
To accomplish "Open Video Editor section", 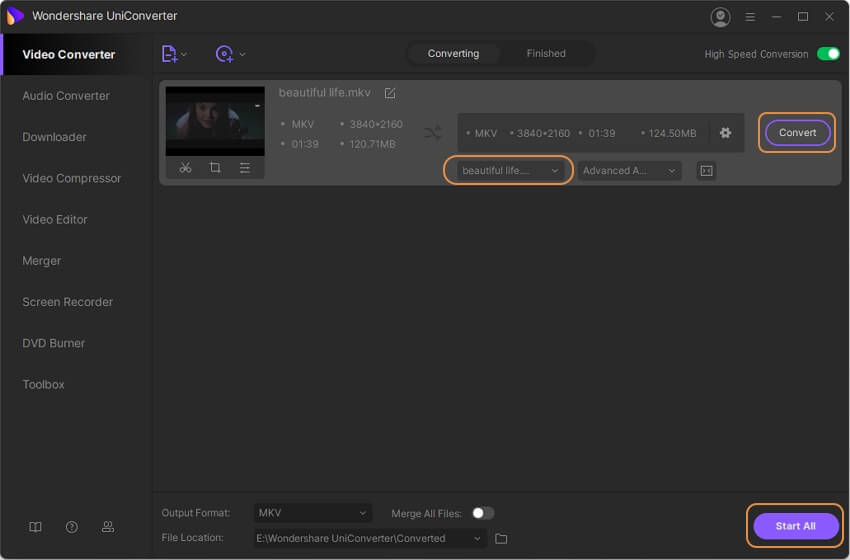I will [x=55, y=220].
